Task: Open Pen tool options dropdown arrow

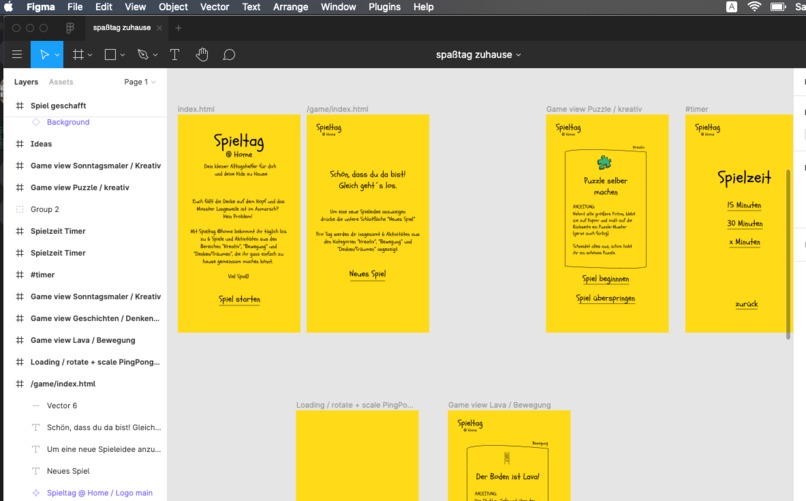Action: [x=155, y=55]
